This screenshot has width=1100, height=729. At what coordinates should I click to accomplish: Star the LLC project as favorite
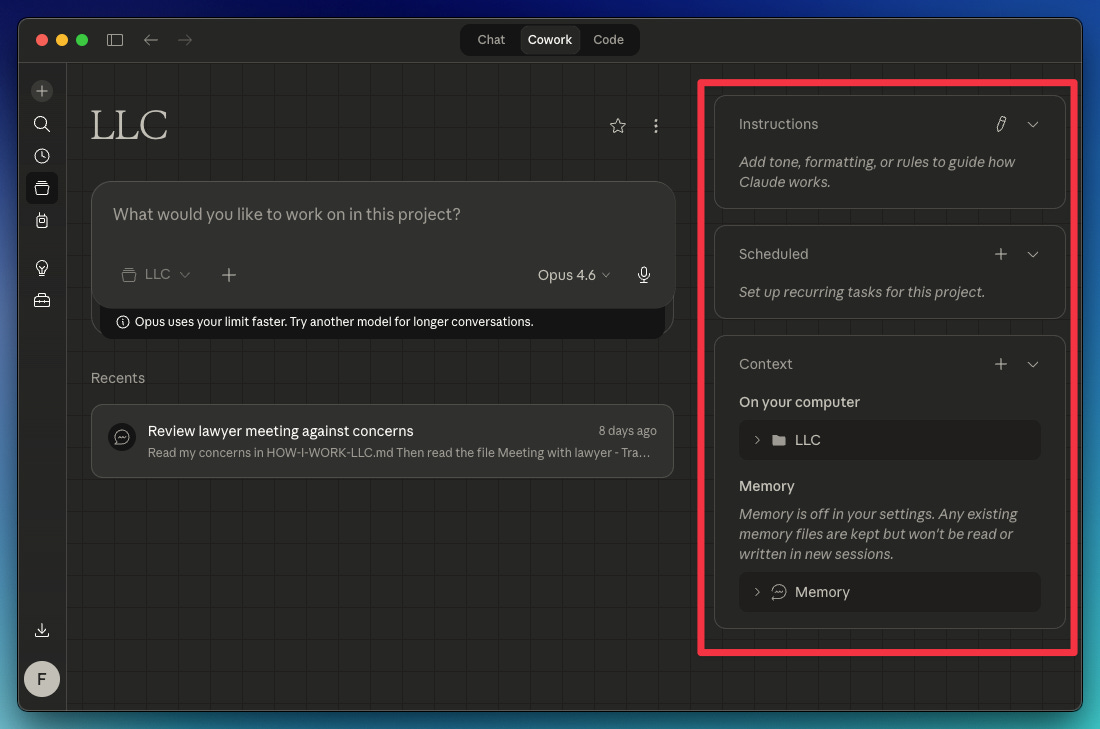click(x=617, y=126)
